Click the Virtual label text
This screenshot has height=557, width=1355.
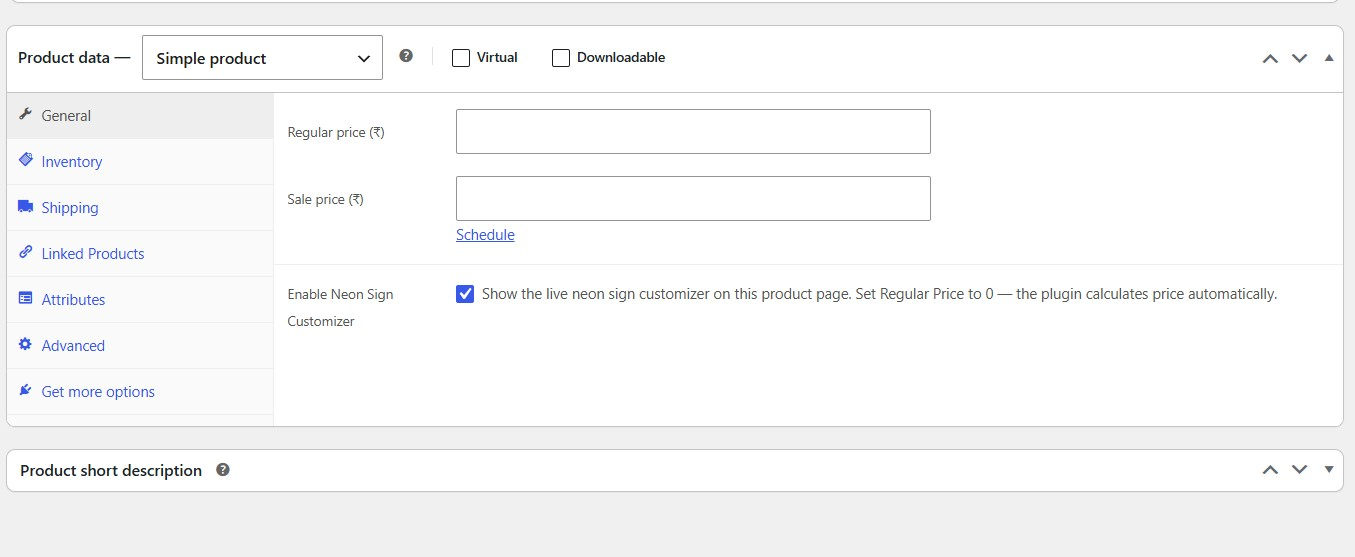[497, 58]
